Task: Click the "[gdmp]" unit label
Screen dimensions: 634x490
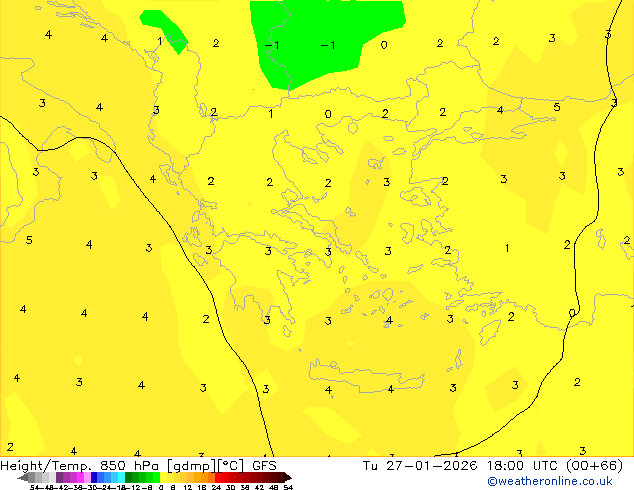Action: pyautogui.click(x=191, y=466)
